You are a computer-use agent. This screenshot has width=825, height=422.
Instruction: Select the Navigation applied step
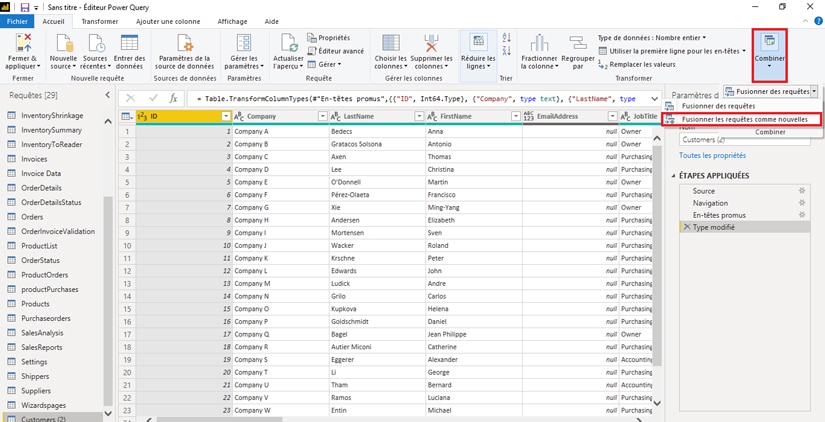[x=710, y=203]
